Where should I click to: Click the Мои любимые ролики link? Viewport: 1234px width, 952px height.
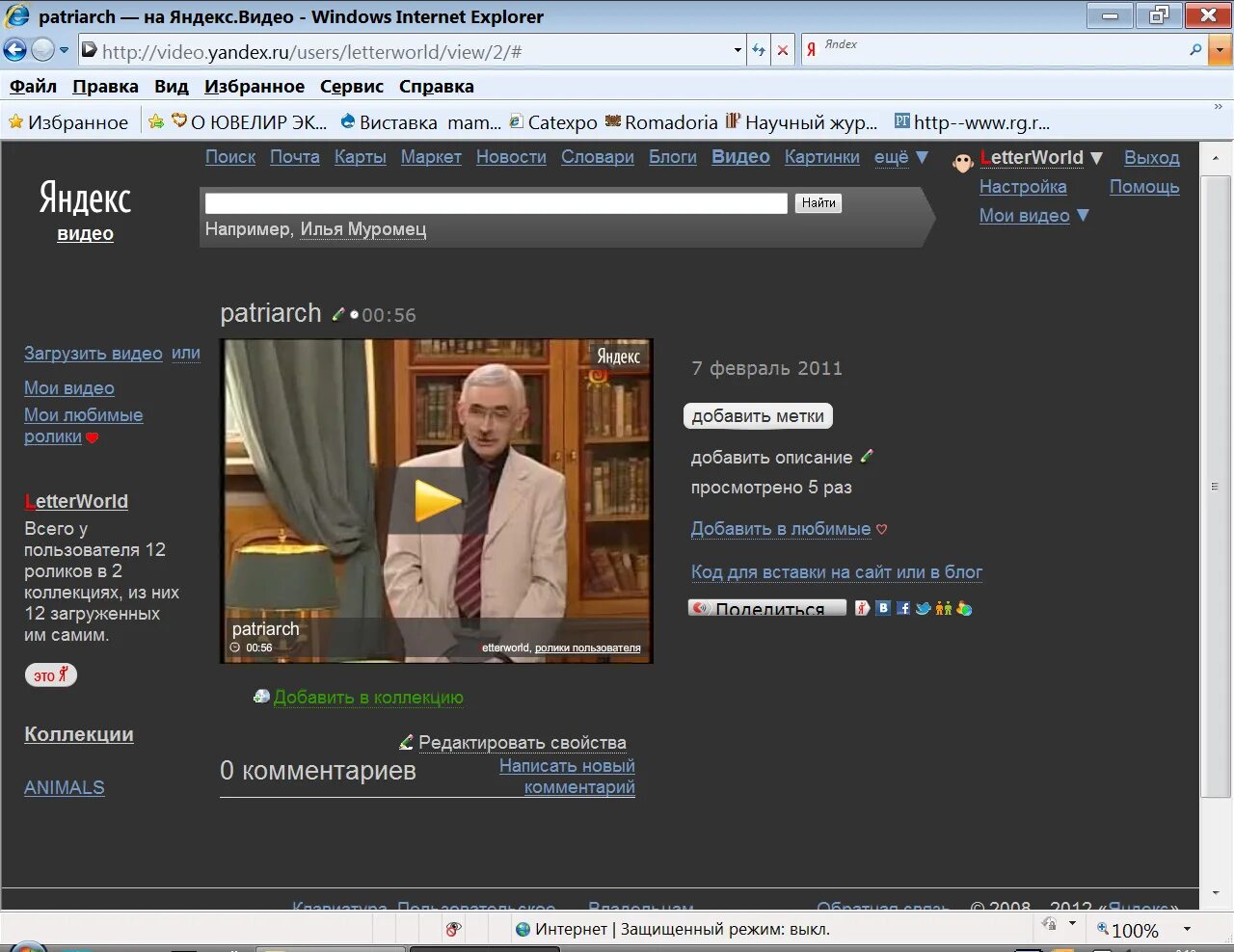pos(83,426)
